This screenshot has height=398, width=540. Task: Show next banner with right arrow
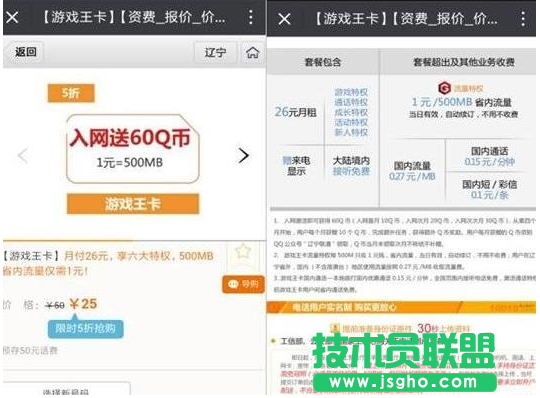click(243, 155)
